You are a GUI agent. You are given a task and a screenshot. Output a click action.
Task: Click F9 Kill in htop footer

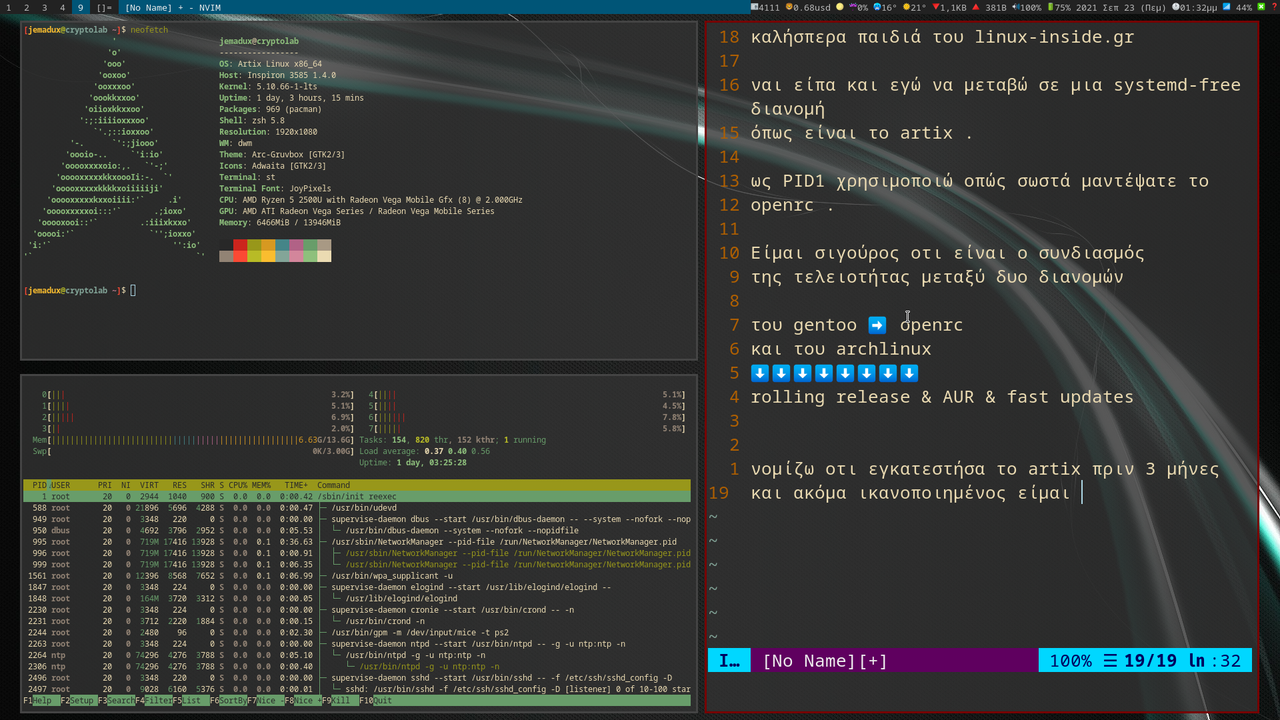(340, 701)
